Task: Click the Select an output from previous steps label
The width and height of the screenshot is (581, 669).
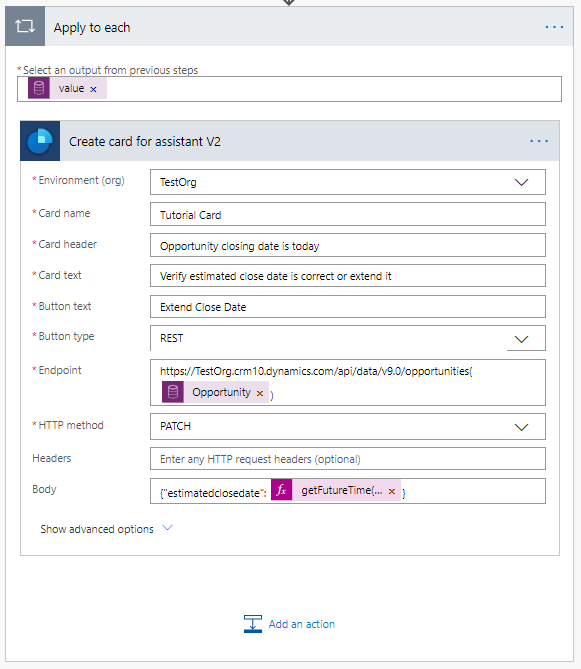Action: 110,70
